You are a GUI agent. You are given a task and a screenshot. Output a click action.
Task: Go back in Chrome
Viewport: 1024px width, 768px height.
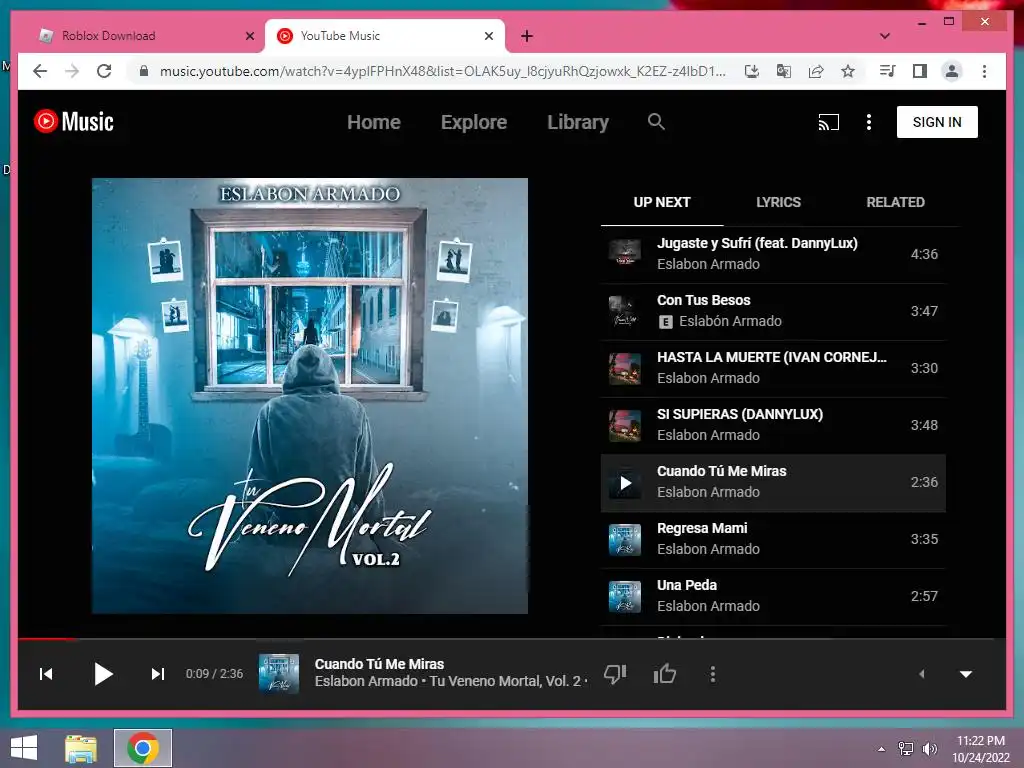pyautogui.click(x=40, y=71)
